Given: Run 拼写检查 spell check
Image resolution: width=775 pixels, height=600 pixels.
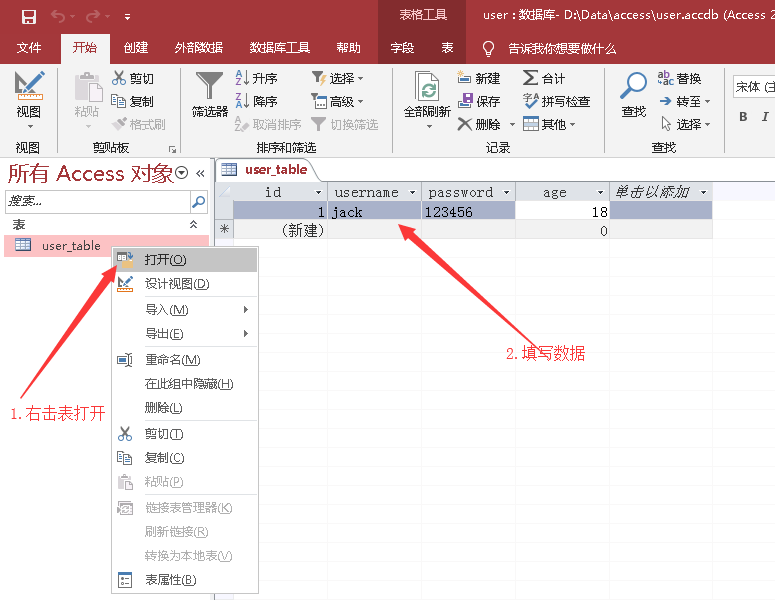Looking at the screenshot, I should pyautogui.click(x=557, y=101).
